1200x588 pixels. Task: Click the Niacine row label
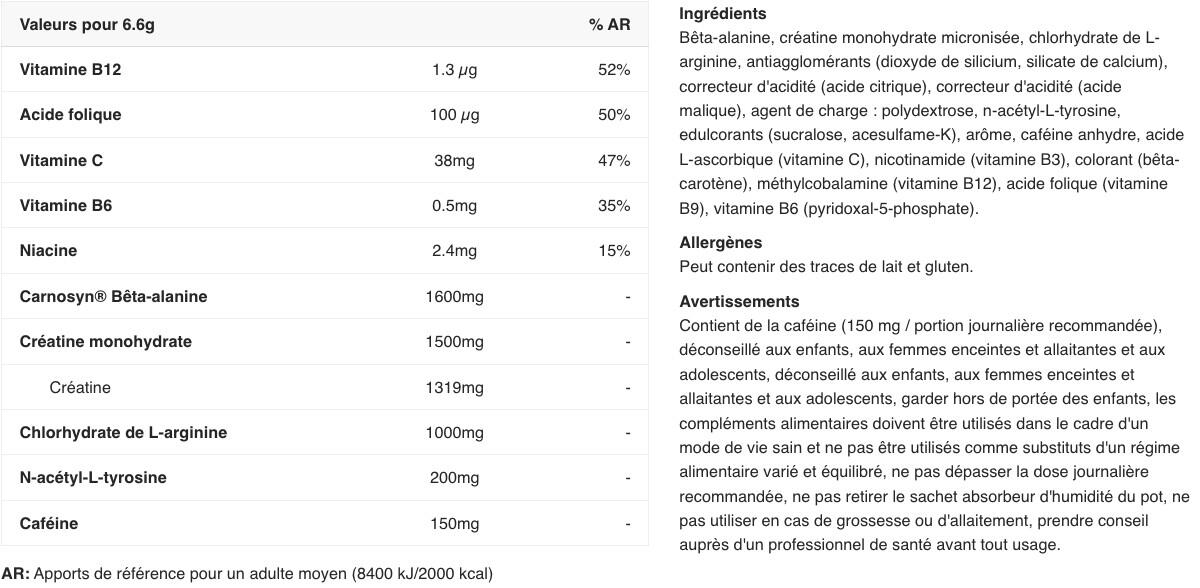(x=48, y=251)
